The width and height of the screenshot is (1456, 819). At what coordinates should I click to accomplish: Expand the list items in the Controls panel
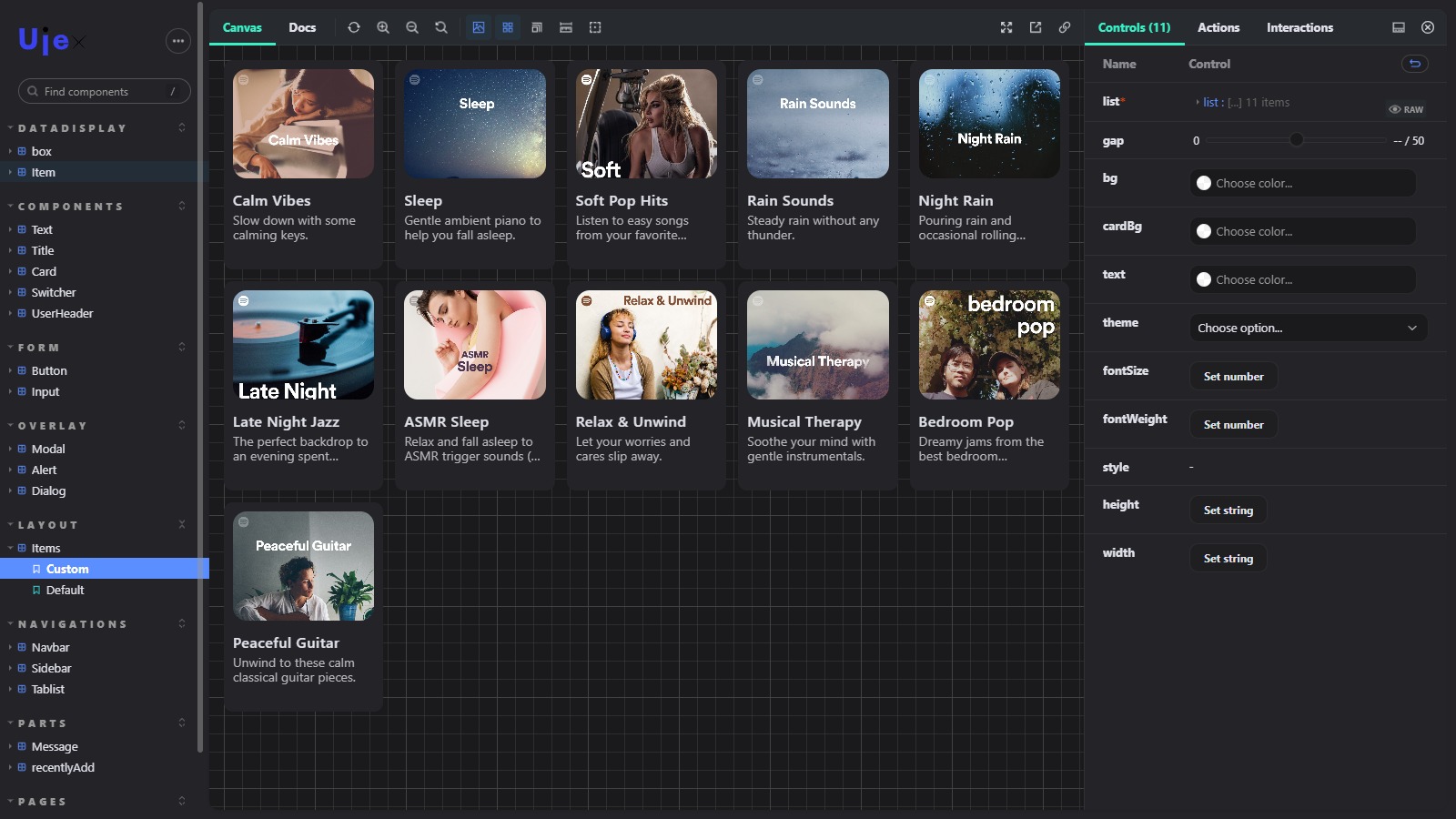[1199, 102]
